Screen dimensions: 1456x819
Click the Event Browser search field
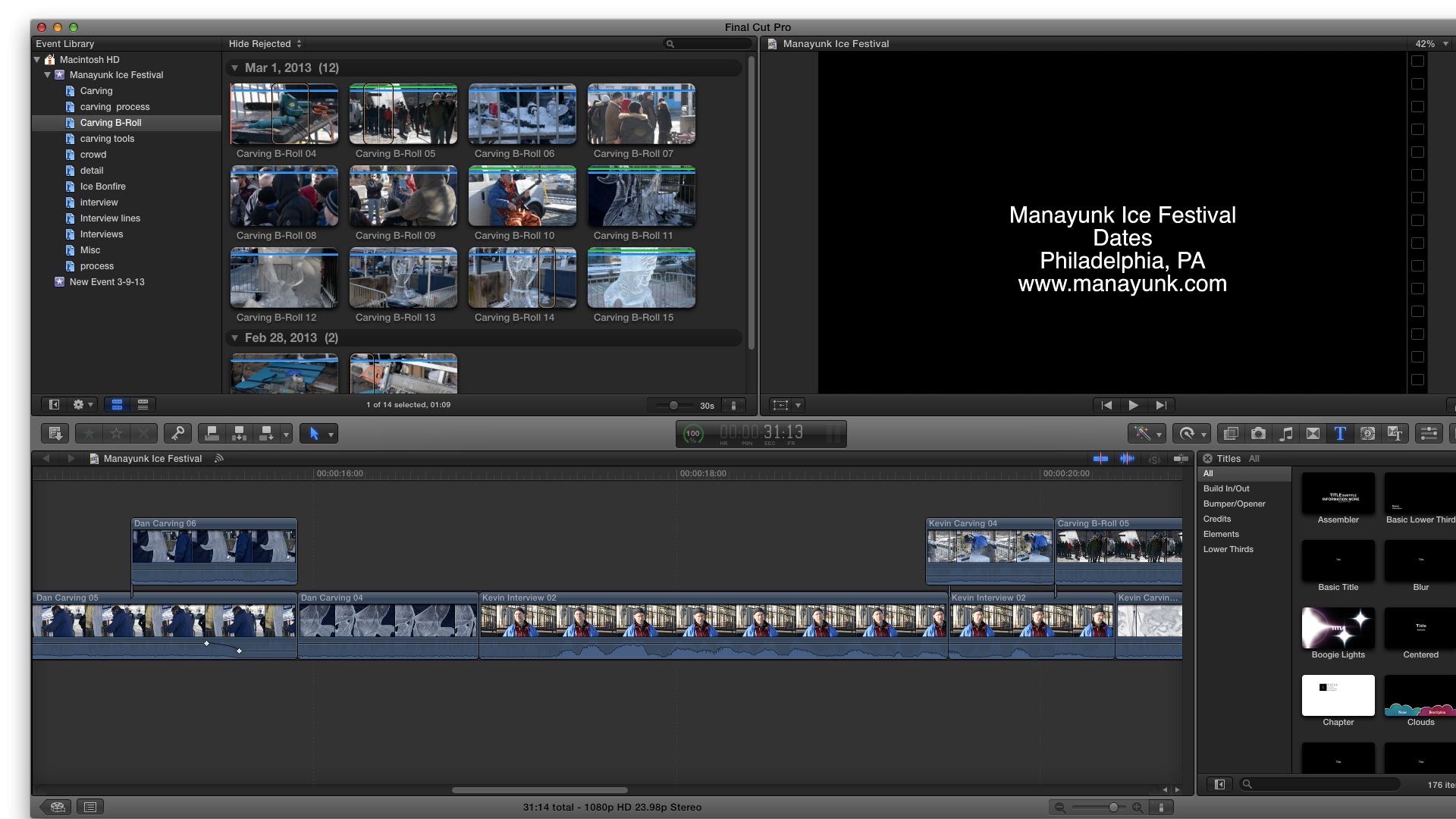pyautogui.click(x=708, y=44)
